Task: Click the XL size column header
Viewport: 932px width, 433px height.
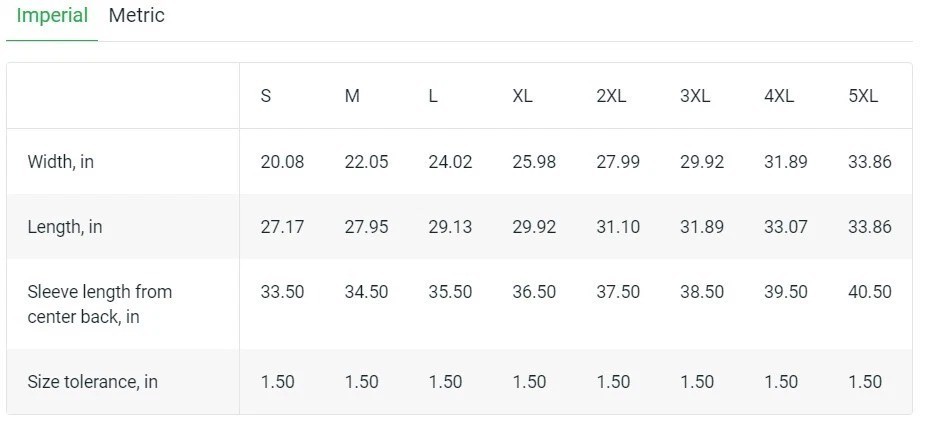Action: click(522, 96)
